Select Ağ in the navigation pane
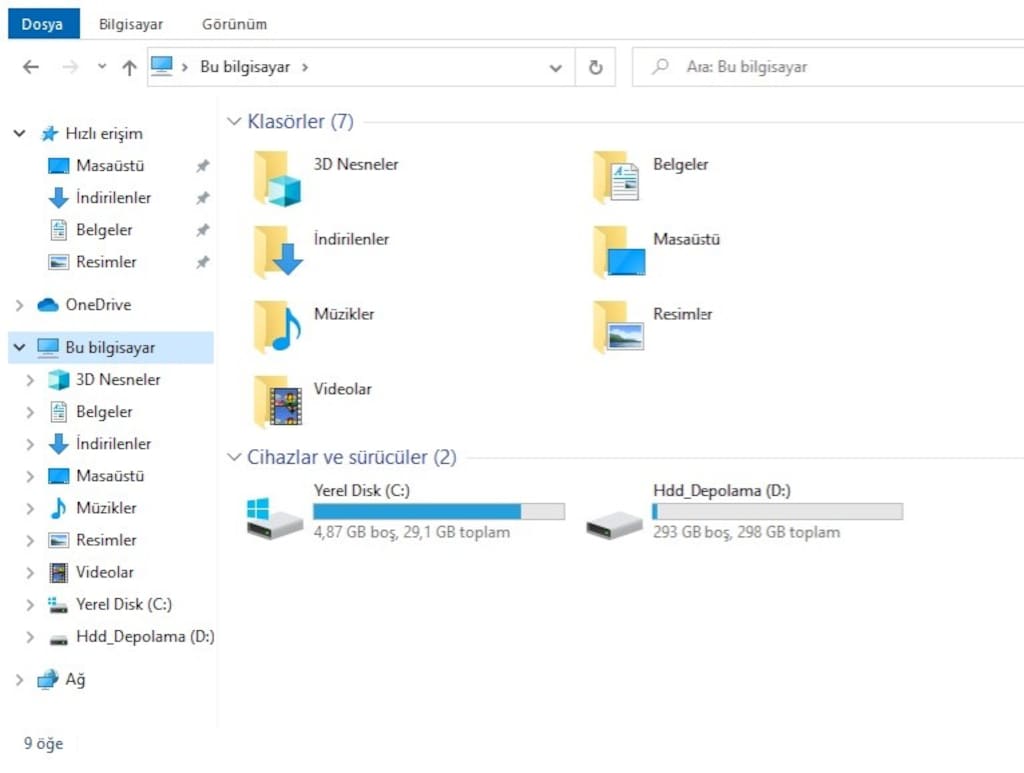1024x773 pixels. pyautogui.click(x=75, y=680)
